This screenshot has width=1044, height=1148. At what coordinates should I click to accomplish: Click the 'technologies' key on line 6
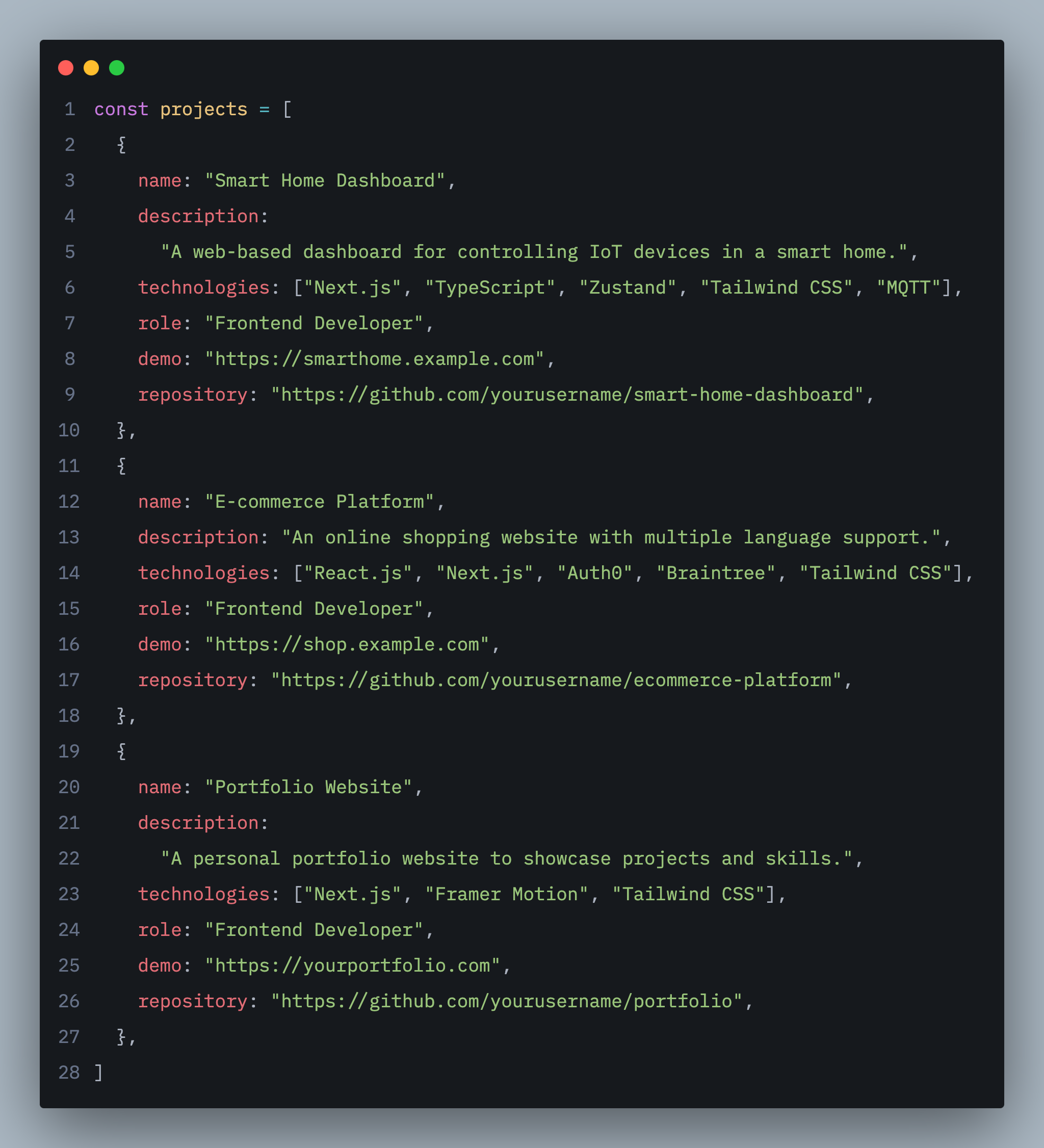pyautogui.click(x=204, y=288)
